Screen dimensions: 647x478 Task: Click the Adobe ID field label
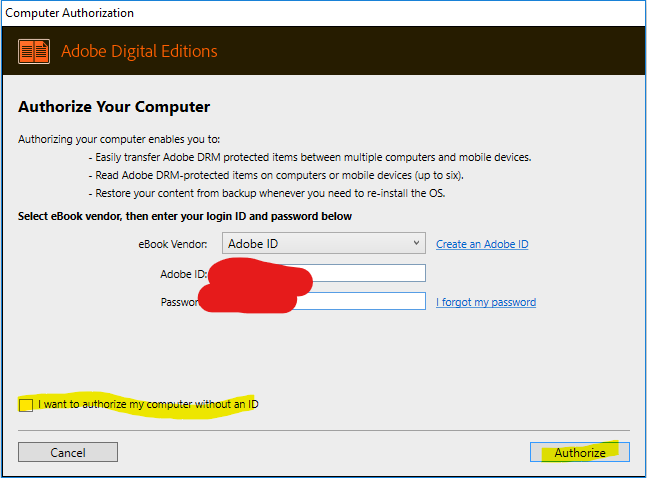pos(181,274)
